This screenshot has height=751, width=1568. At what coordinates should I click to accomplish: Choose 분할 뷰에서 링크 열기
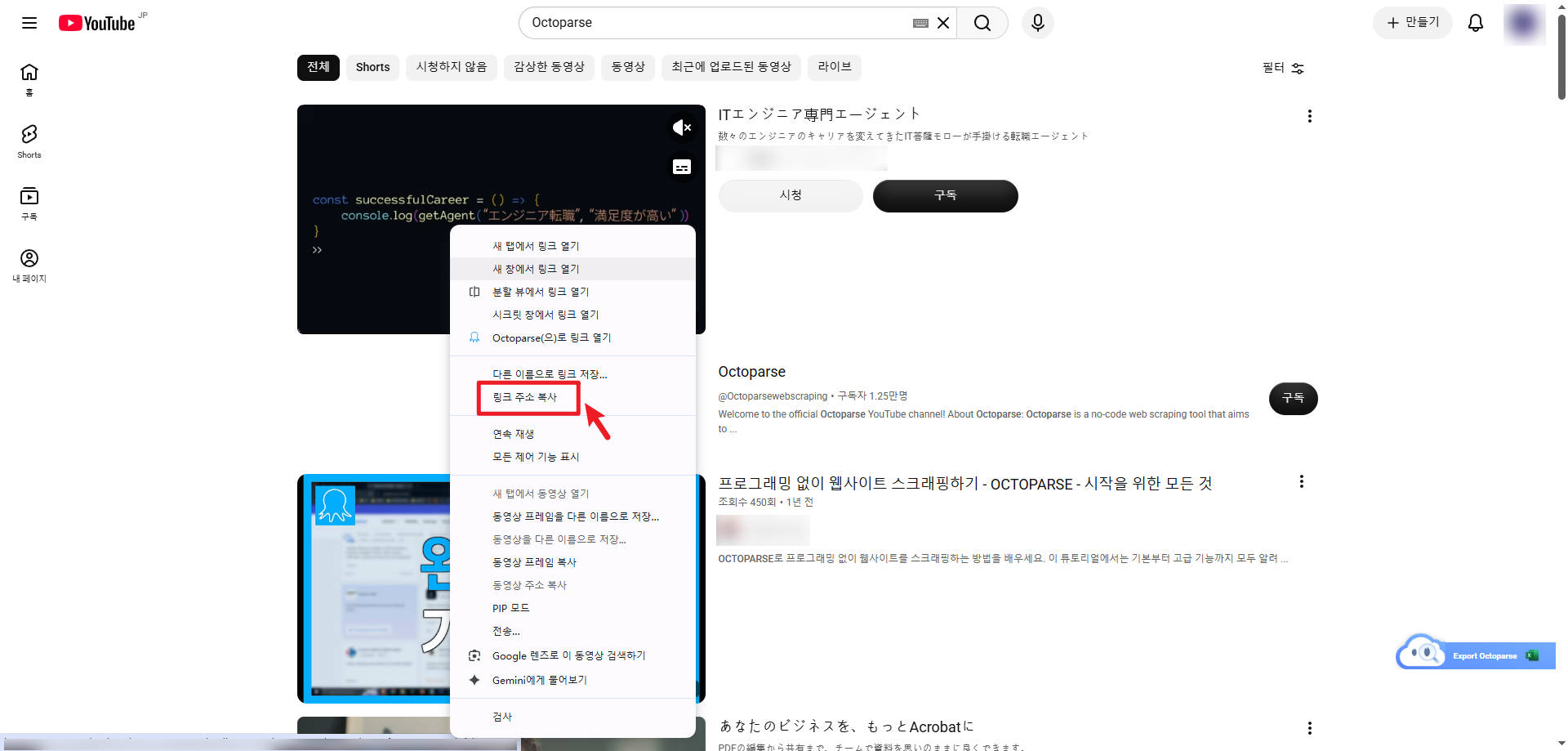click(x=572, y=292)
